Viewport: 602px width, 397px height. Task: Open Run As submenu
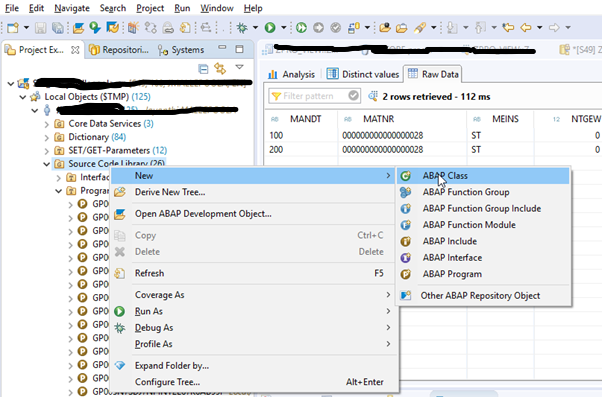click(254, 311)
